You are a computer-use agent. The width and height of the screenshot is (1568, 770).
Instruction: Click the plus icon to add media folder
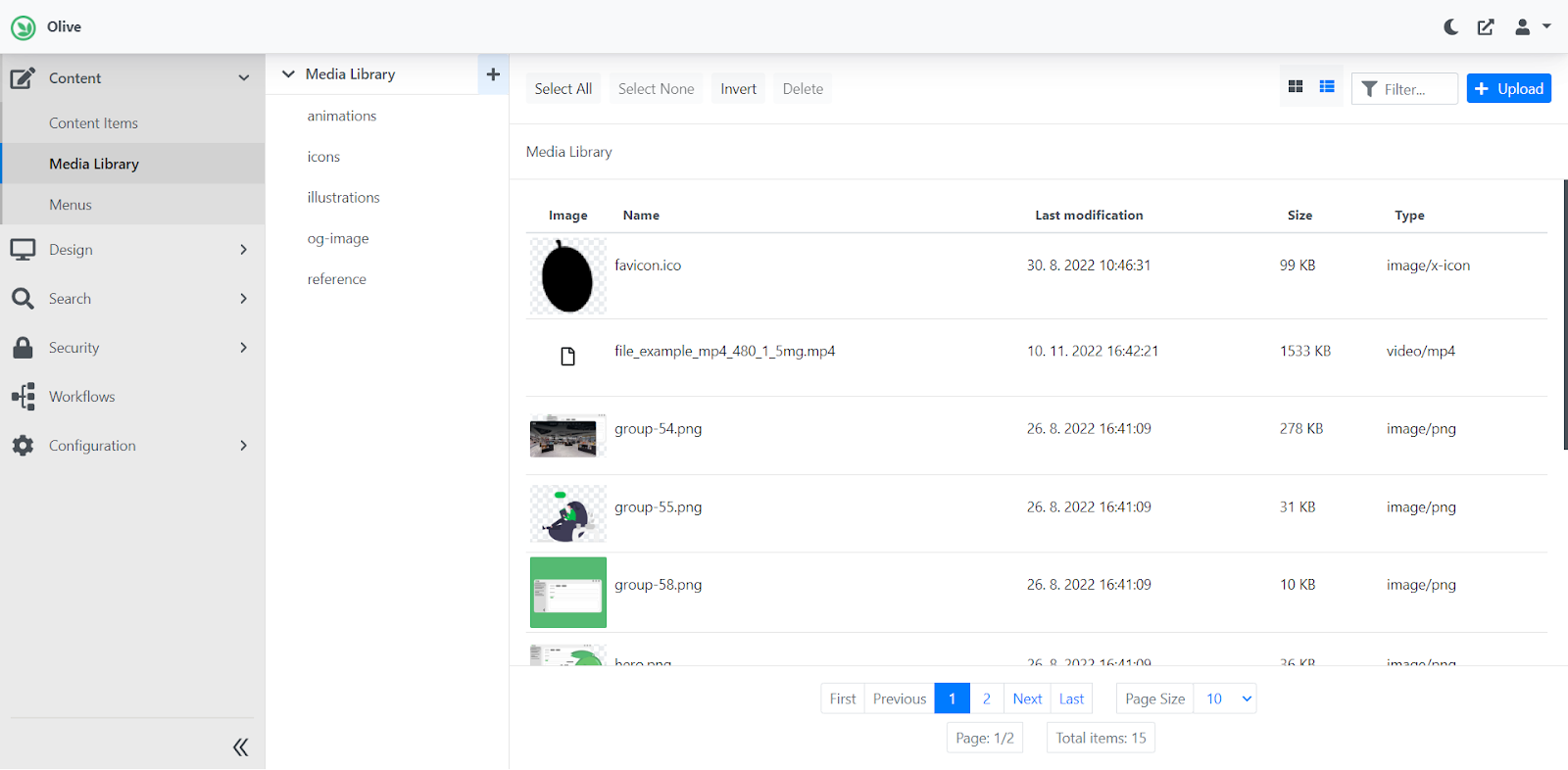493,74
